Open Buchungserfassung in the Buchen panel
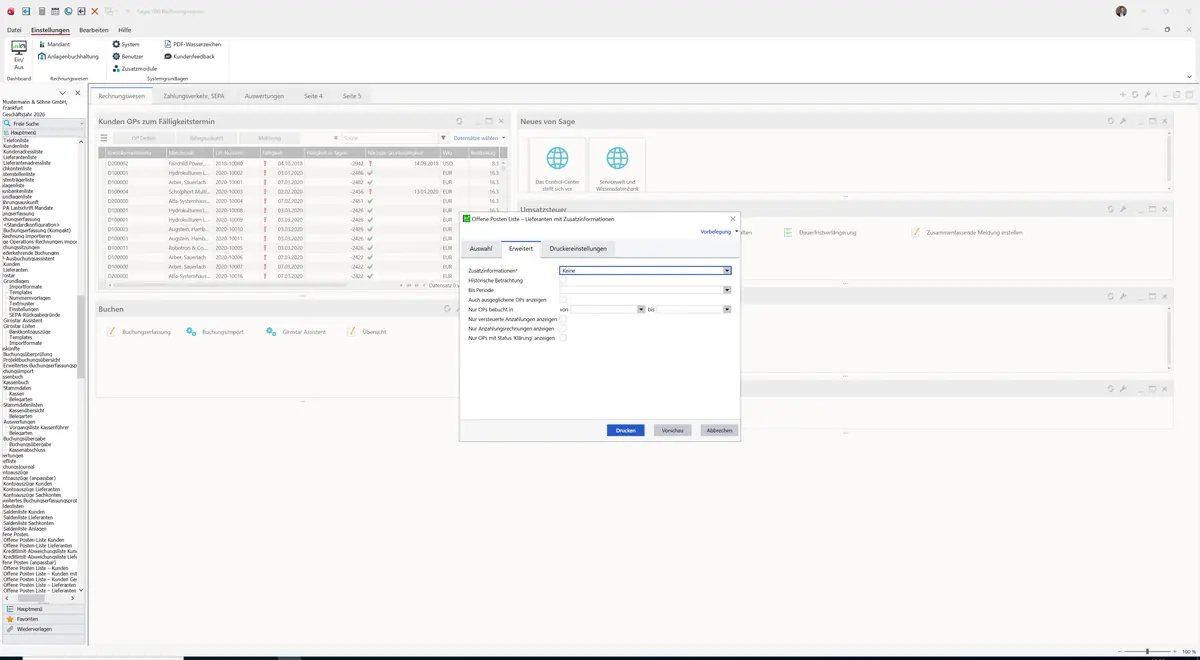Image resolution: width=1200 pixels, height=660 pixels. (x=139, y=331)
